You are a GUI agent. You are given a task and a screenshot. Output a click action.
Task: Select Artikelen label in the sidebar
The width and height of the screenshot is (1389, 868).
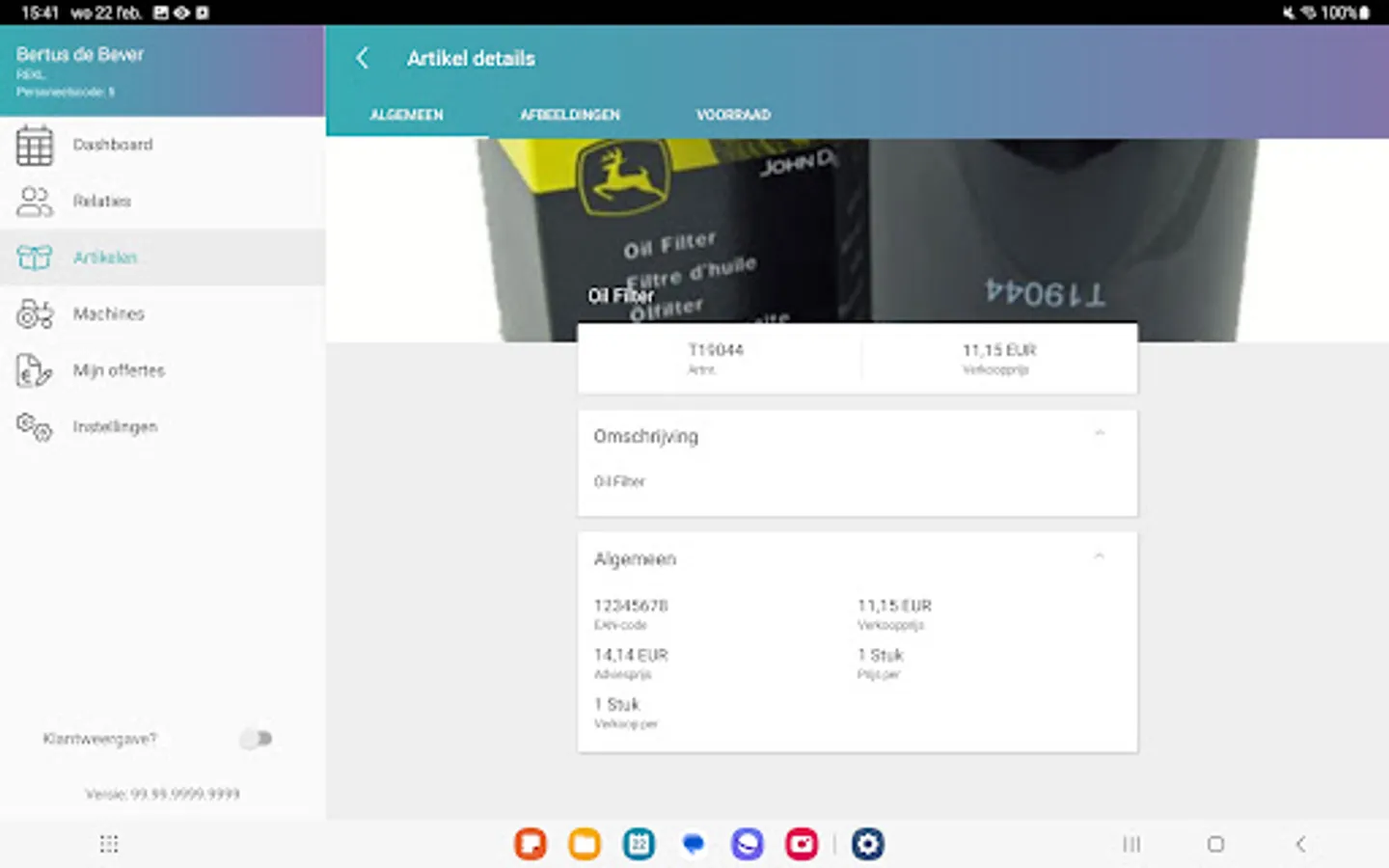tap(105, 258)
